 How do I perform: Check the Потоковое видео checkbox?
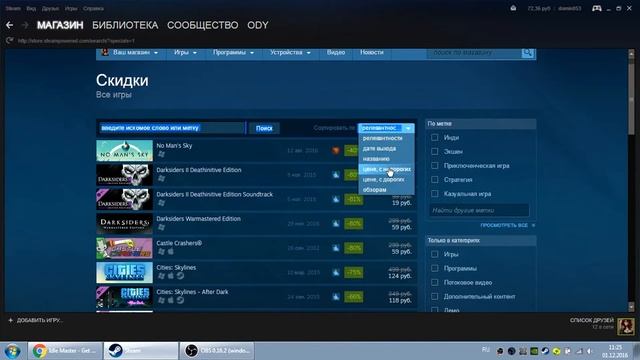[x=435, y=282]
